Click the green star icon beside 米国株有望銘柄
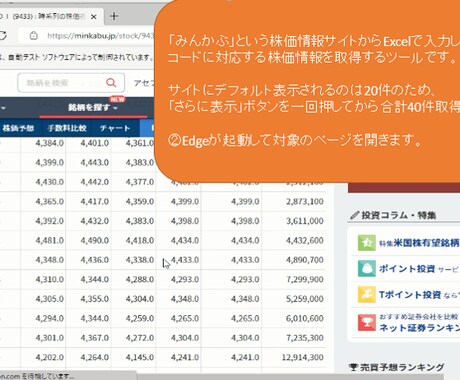460x380 pixels. click(x=367, y=243)
